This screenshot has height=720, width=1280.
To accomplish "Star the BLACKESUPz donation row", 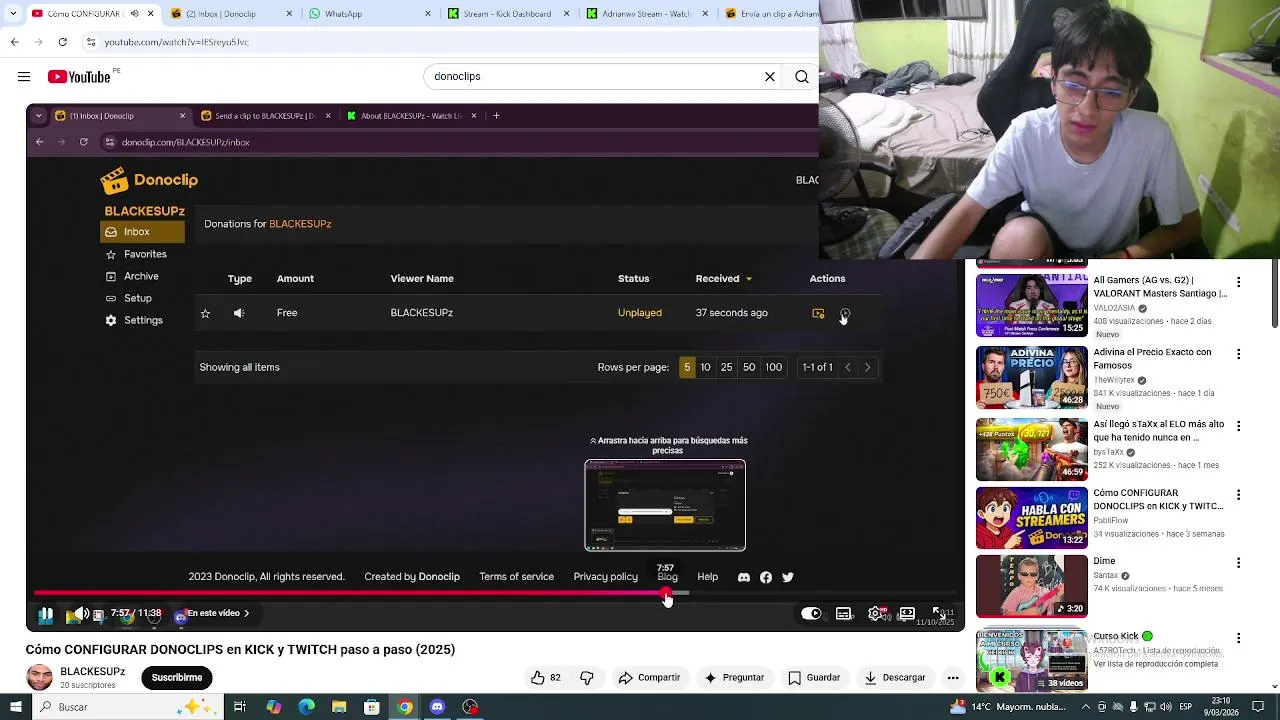I will (x=205, y=313).
